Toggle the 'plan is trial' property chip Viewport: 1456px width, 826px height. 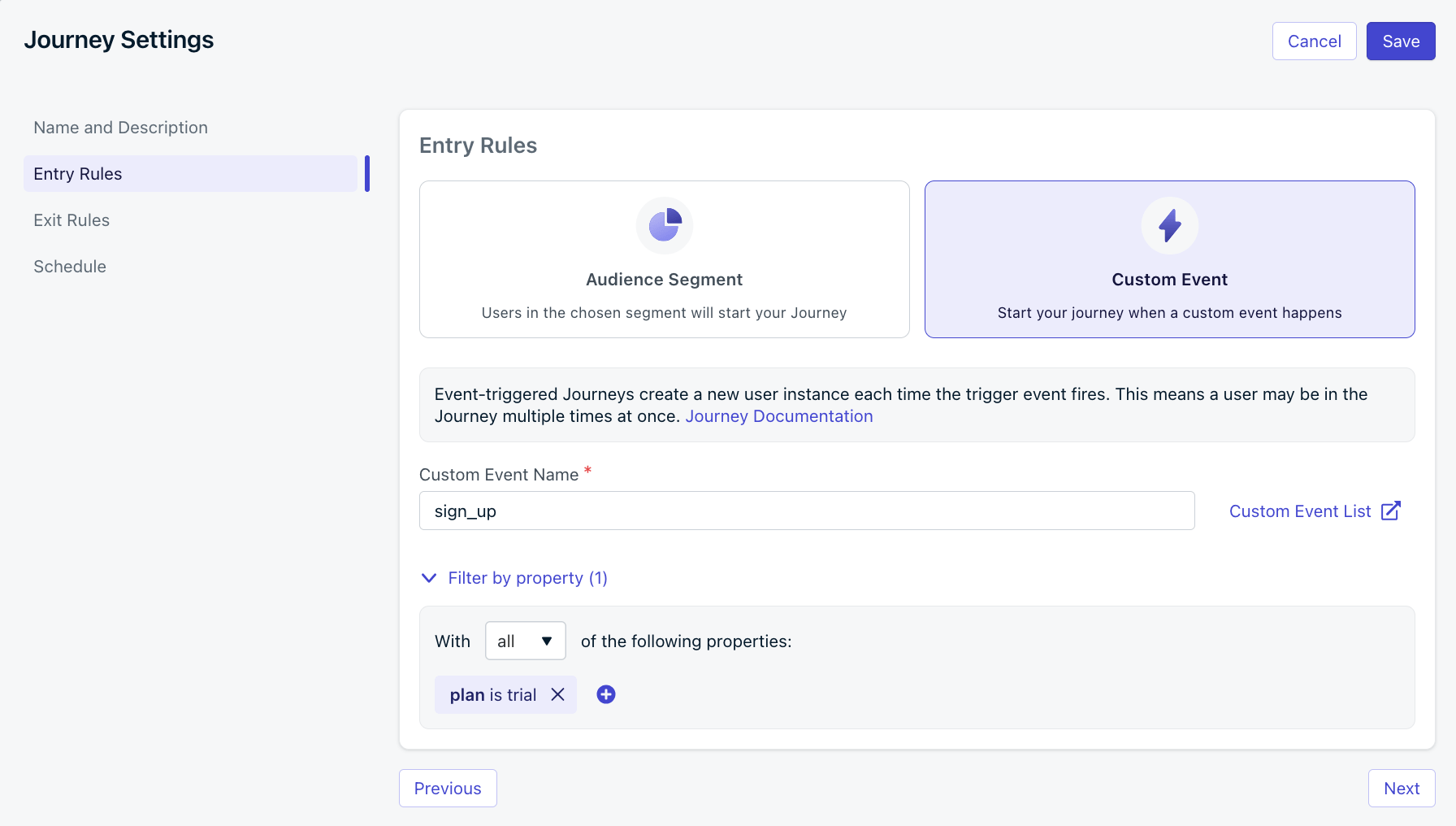(x=492, y=694)
